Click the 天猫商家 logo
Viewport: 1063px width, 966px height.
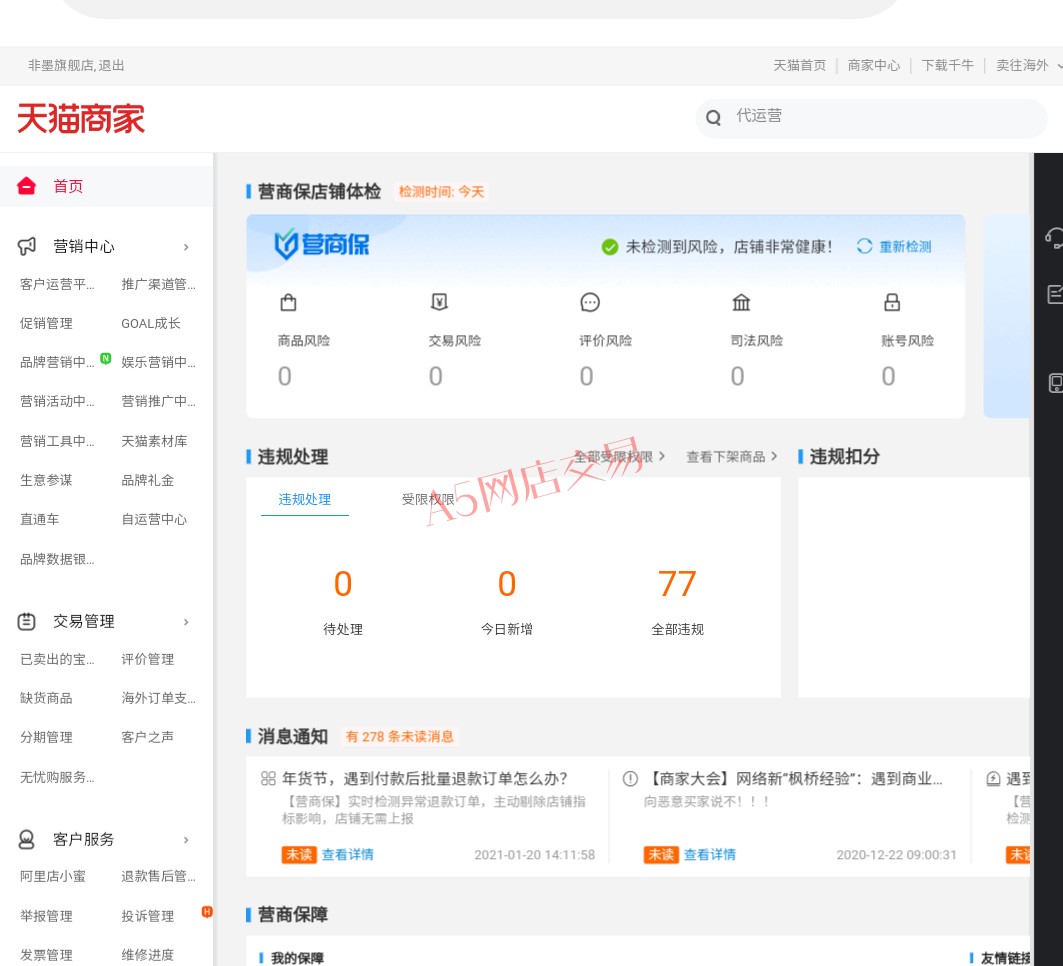pyautogui.click(x=81, y=119)
